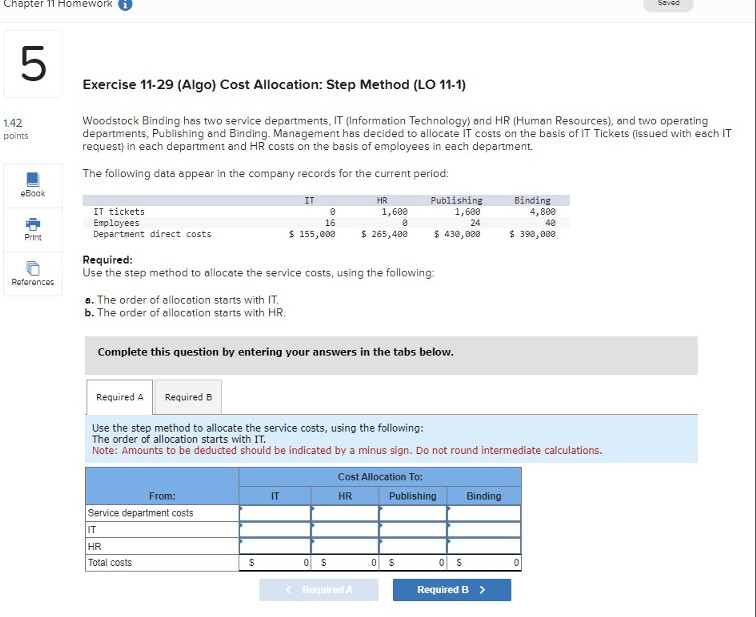The width and height of the screenshot is (756, 617).
Task: Click the 'Department direct costs' row label
Action: tap(152, 234)
